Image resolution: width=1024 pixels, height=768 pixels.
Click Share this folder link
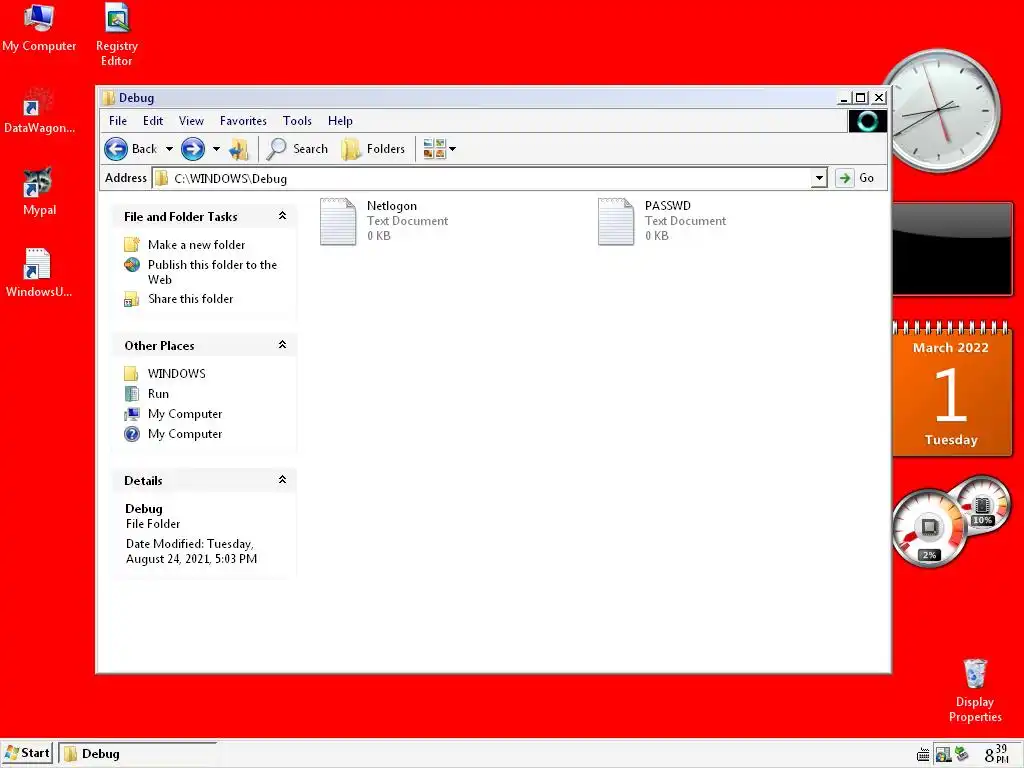pos(191,298)
